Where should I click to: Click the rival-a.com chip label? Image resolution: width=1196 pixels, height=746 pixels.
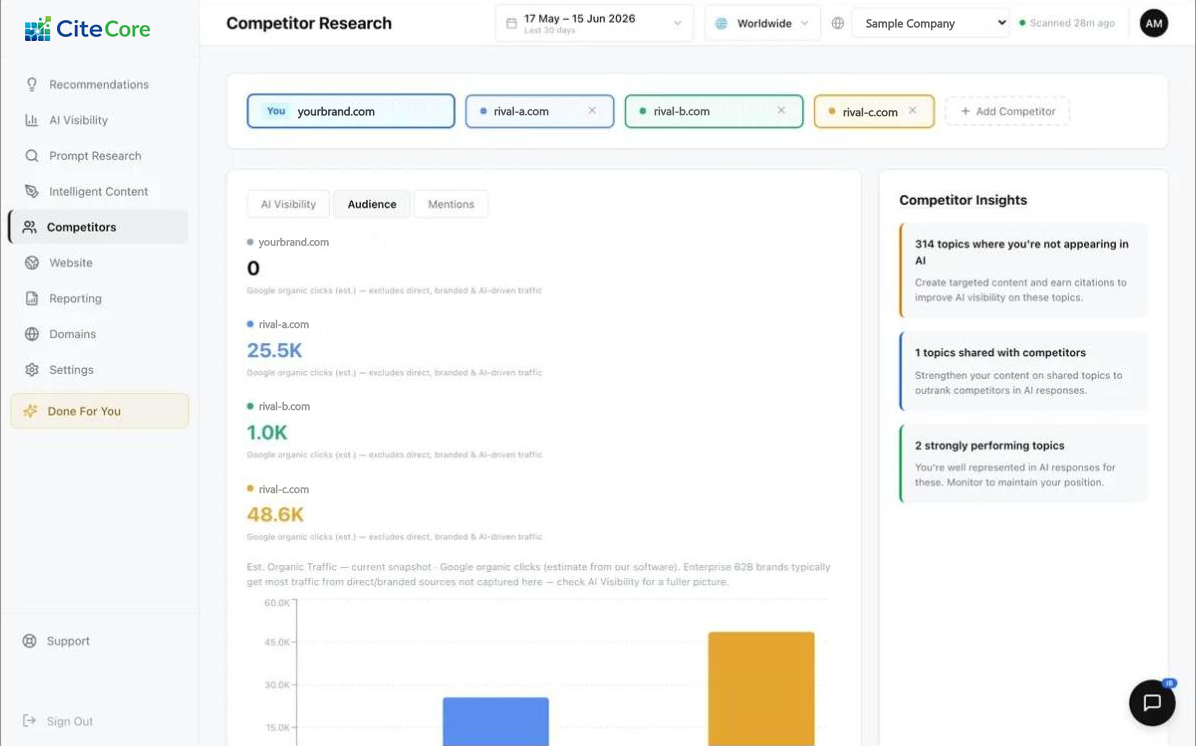click(x=521, y=111)
